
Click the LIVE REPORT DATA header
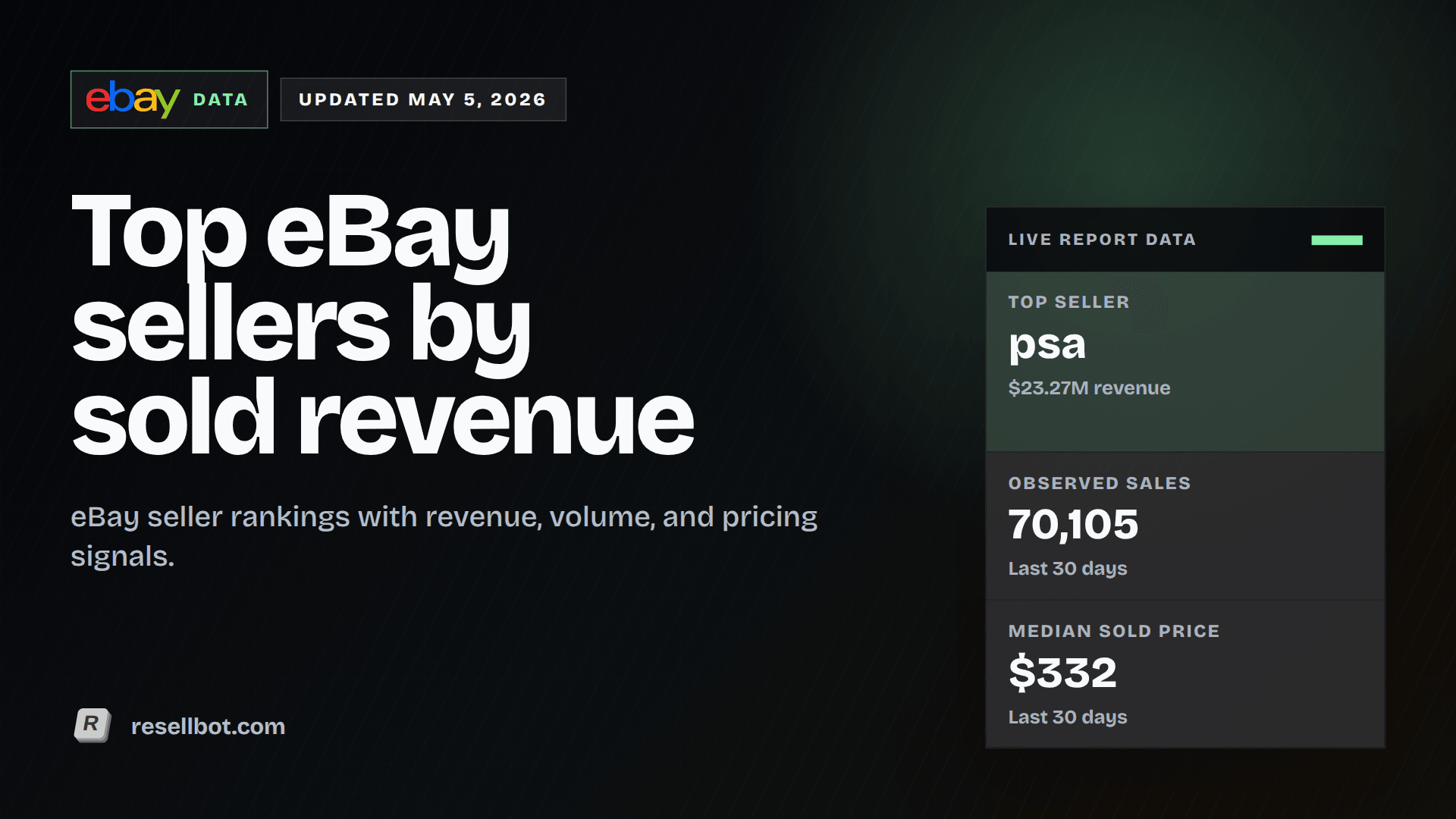(x=1102, y=240)
